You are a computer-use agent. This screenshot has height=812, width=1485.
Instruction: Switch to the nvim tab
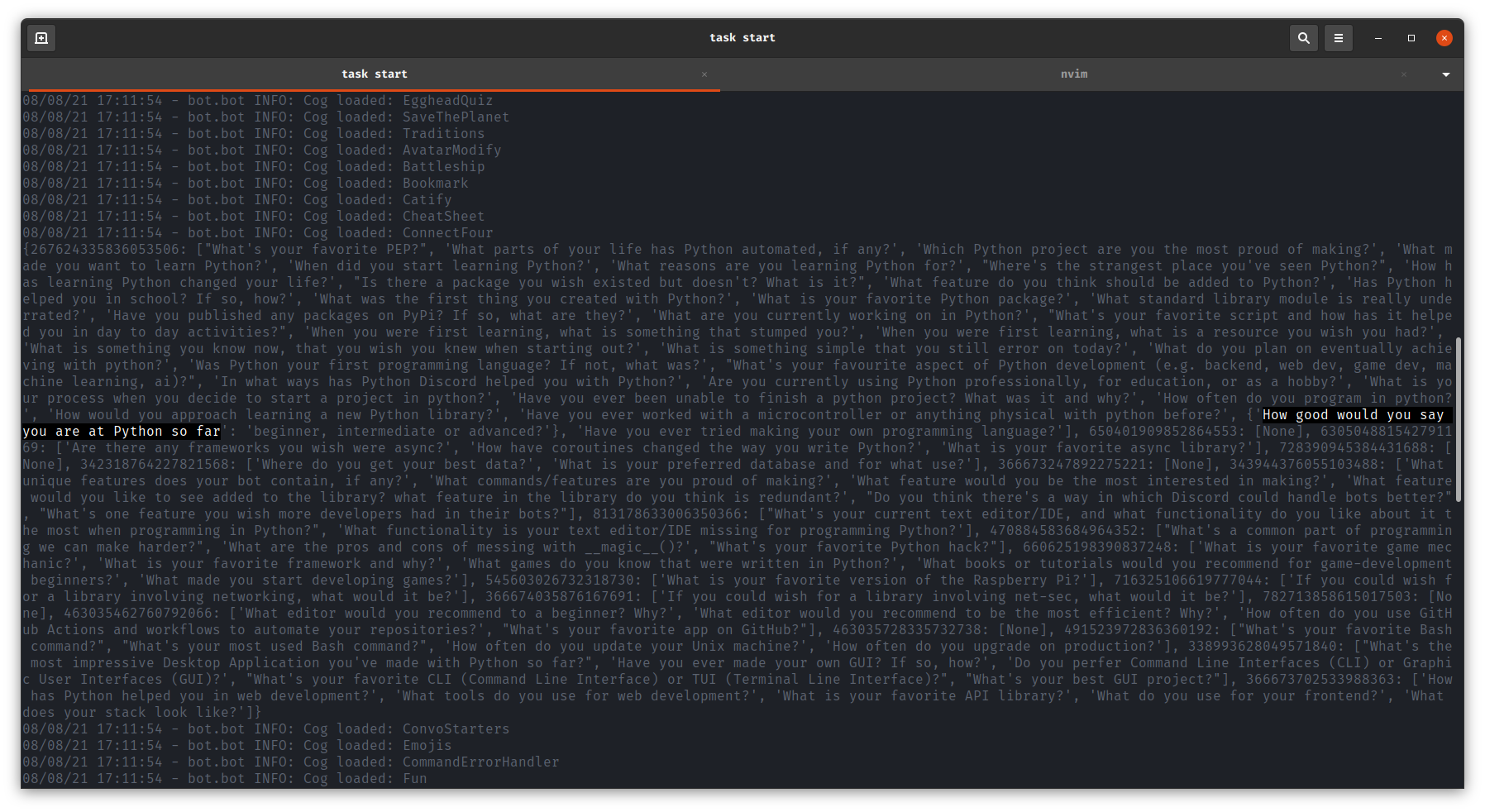pyautogui.click(x=1074, y=74)
